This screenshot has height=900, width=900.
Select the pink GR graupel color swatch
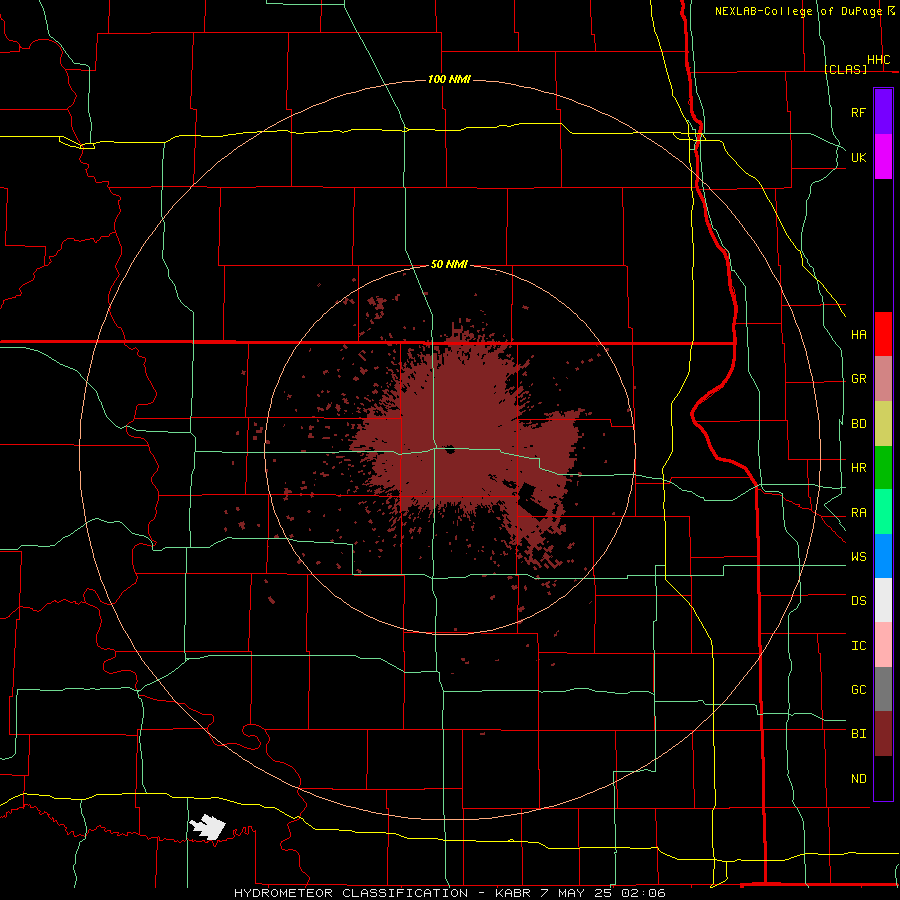[883, 379]
